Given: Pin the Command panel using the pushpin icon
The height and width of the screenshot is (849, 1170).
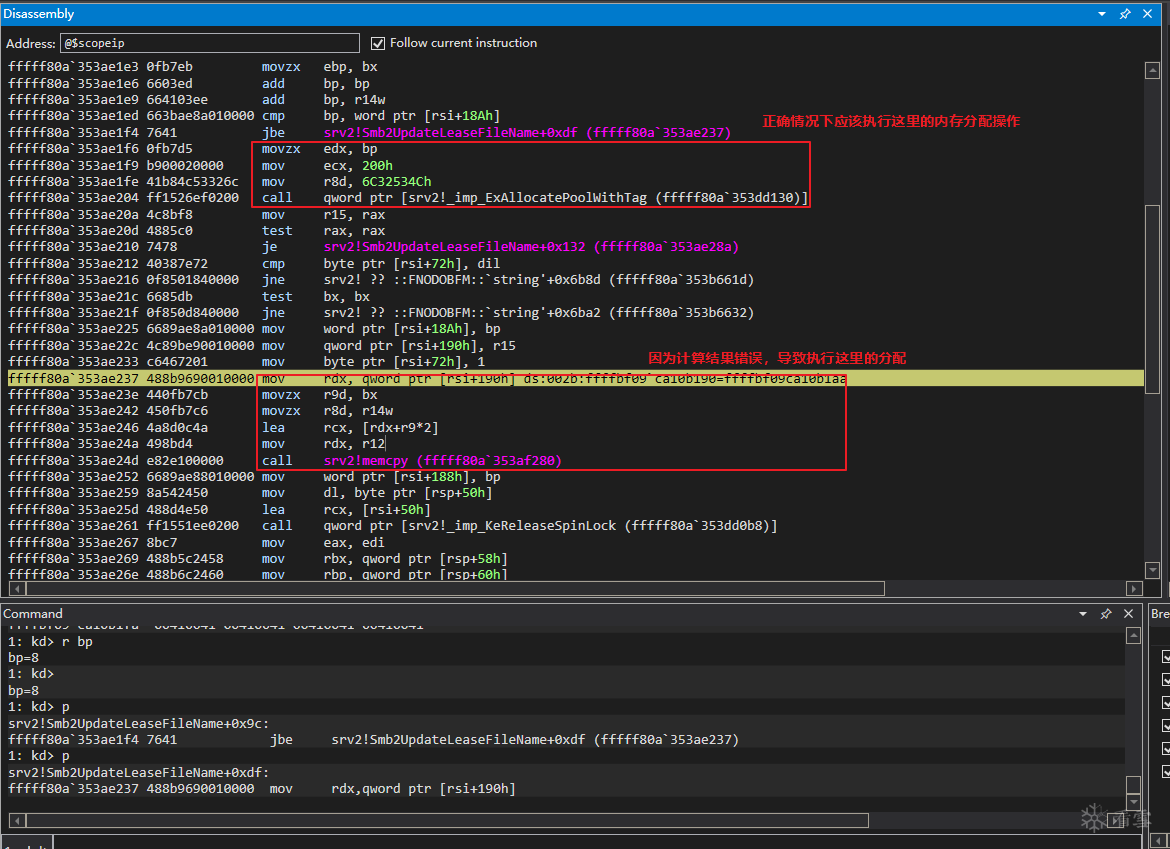Looking at the screenshot, I should (1106, 614).
